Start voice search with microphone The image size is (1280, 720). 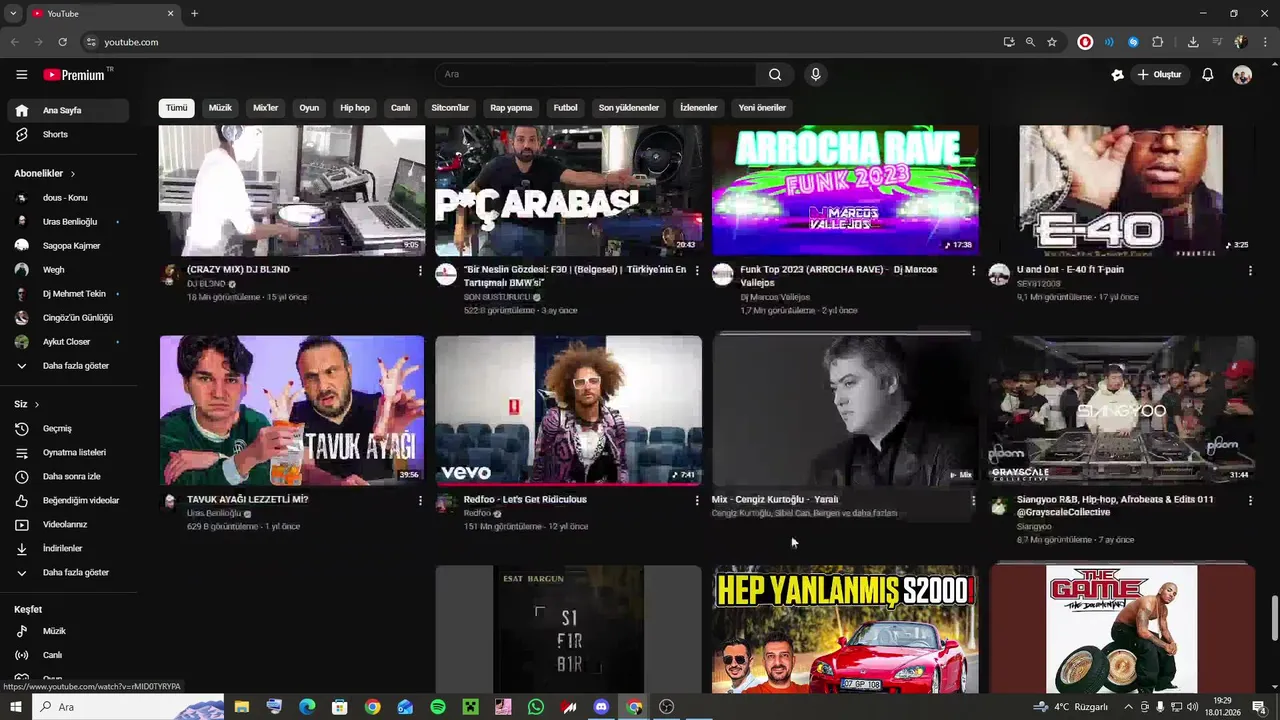pos(816,74)
